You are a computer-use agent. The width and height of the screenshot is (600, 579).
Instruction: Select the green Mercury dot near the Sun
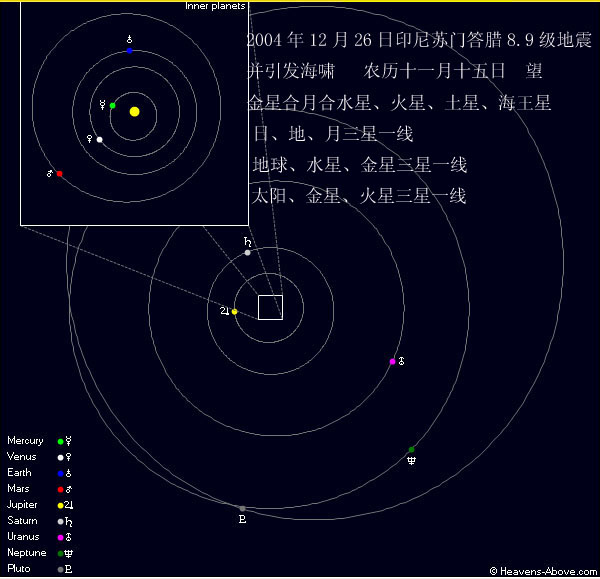112,106
